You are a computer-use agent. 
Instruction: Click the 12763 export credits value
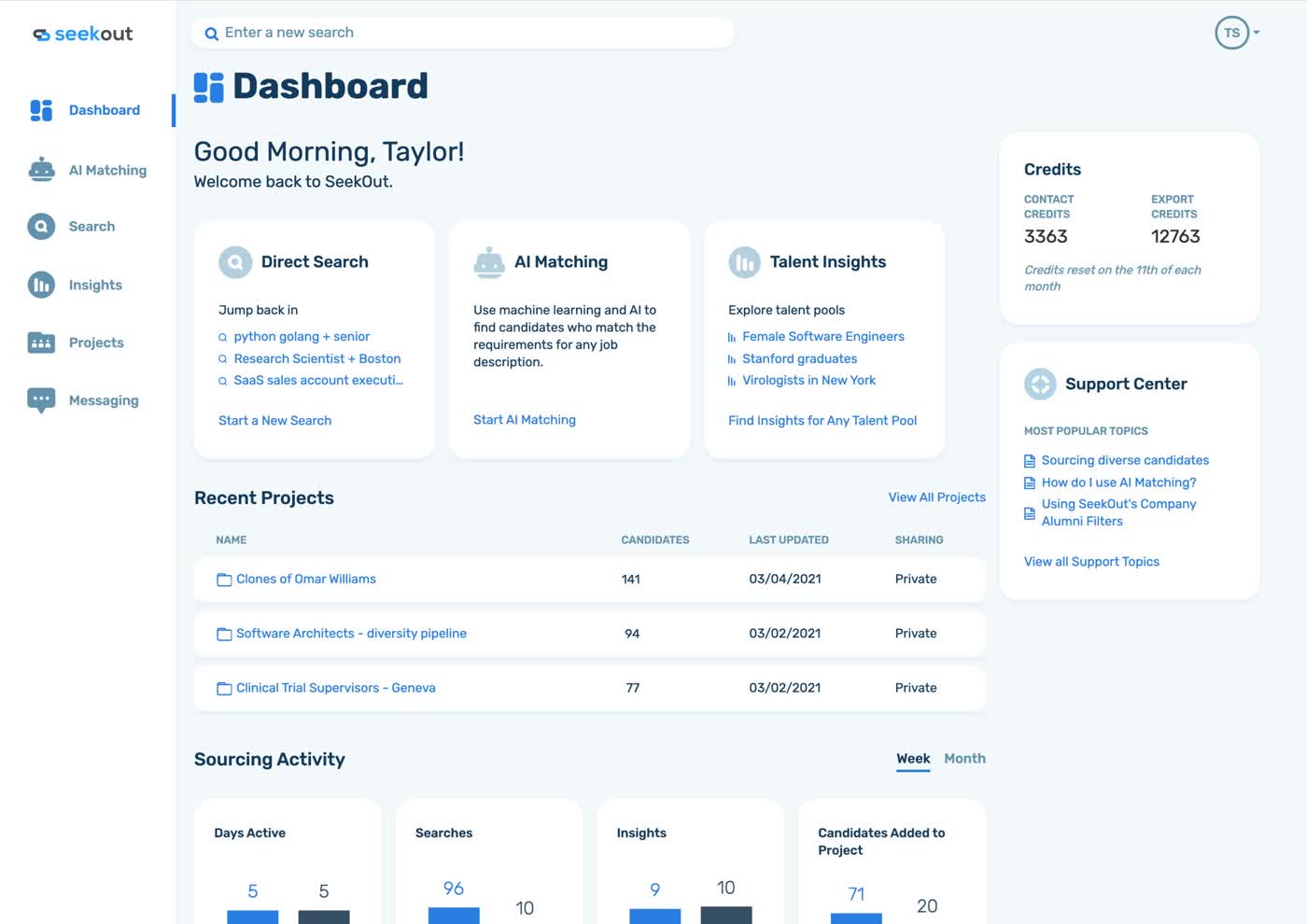coord(1175,237)
